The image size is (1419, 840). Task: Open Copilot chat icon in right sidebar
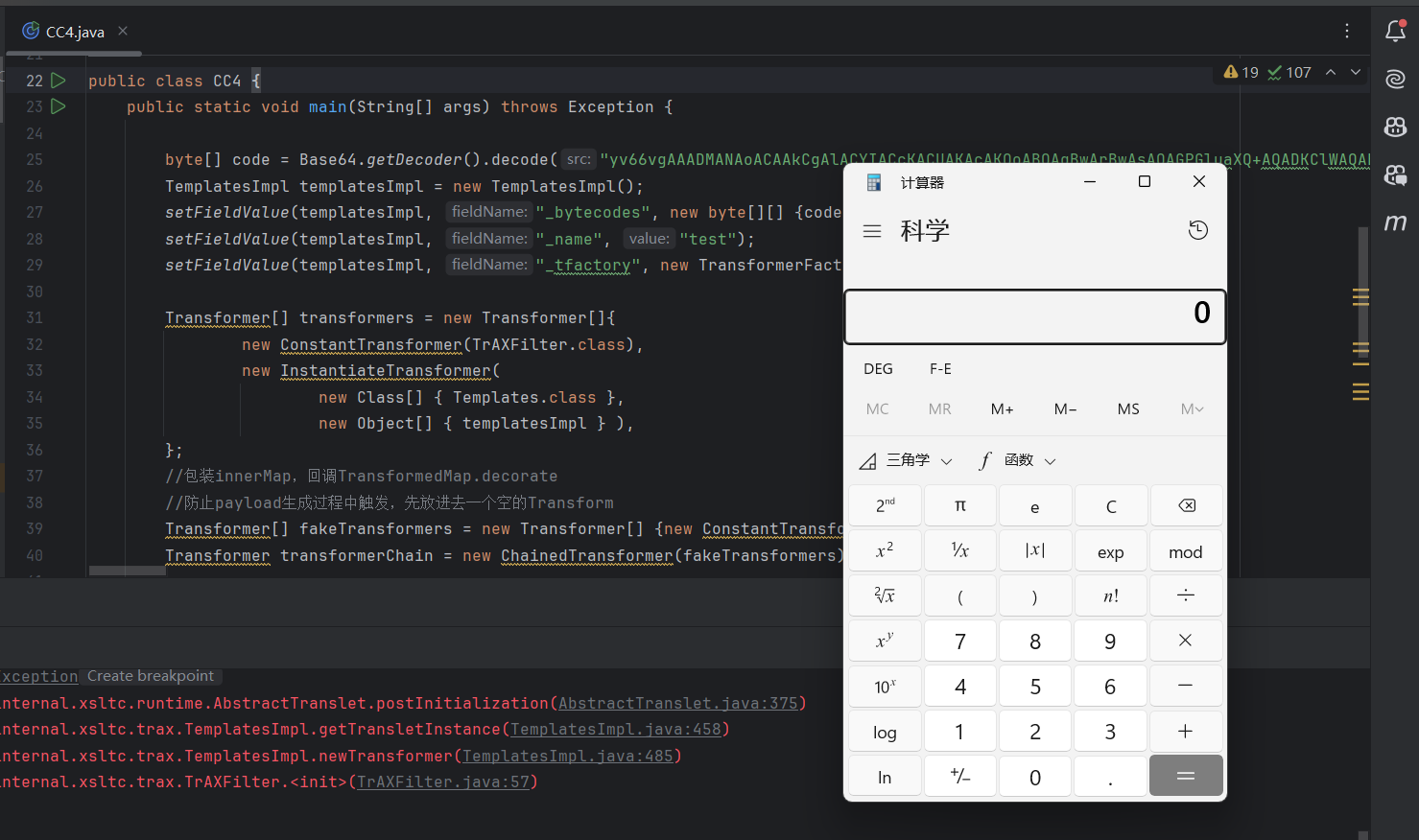[x=1396, y=175]
